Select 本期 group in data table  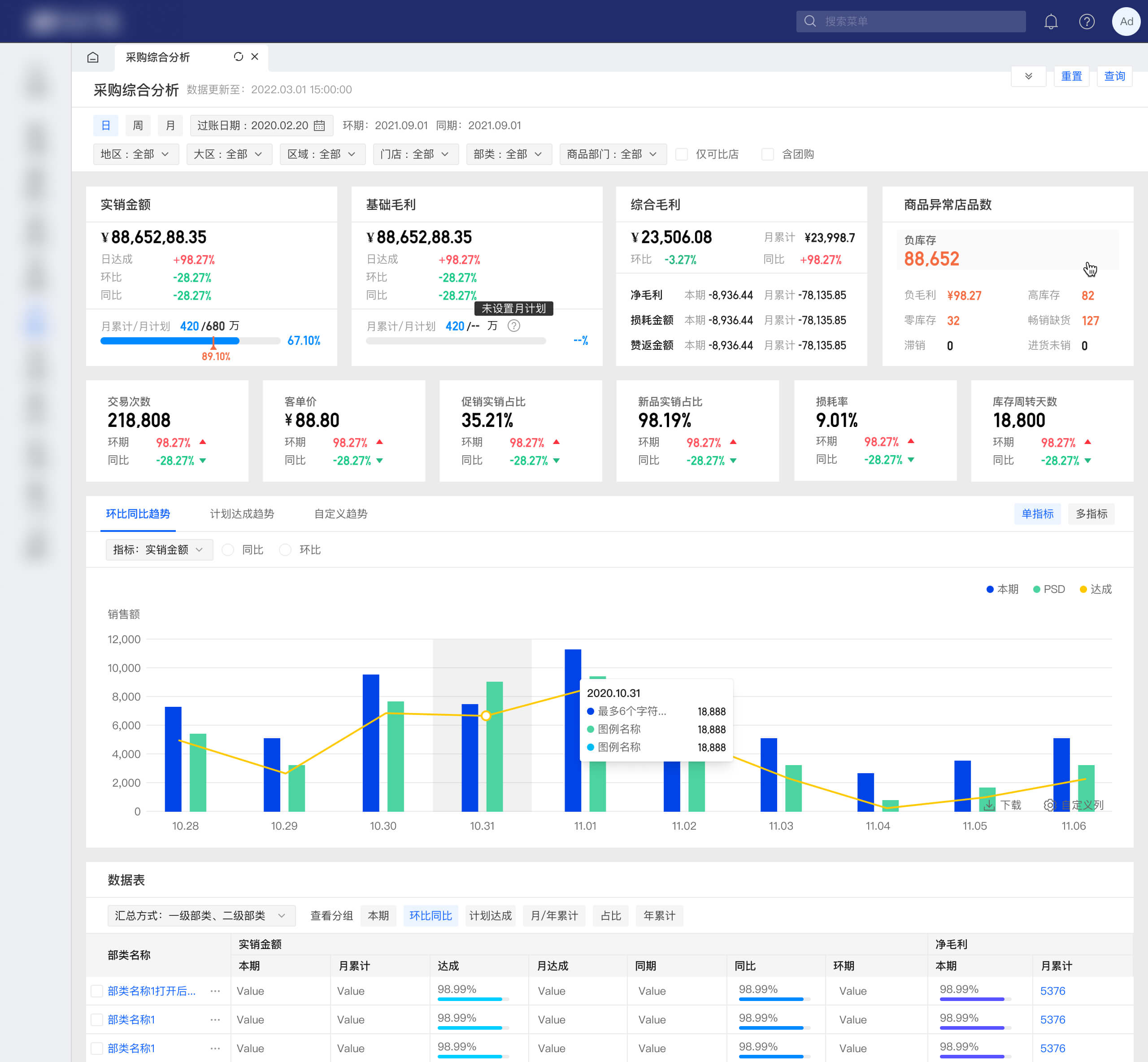pos(378,915)
